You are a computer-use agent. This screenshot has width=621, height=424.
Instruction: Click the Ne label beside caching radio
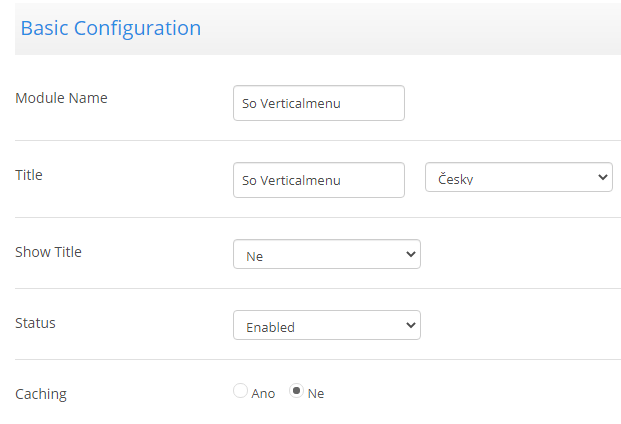[x=316, y=394]
